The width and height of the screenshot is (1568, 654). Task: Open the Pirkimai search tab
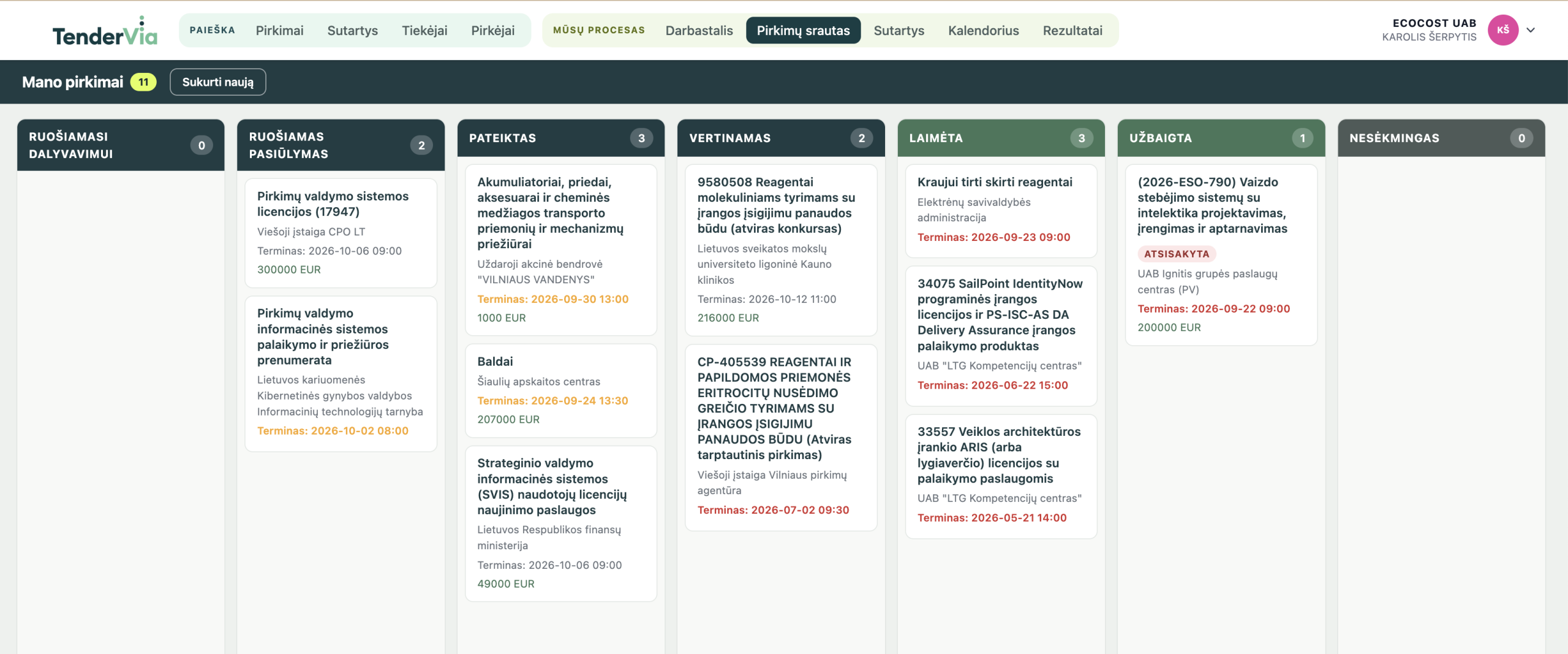click(x=279, y=30)
